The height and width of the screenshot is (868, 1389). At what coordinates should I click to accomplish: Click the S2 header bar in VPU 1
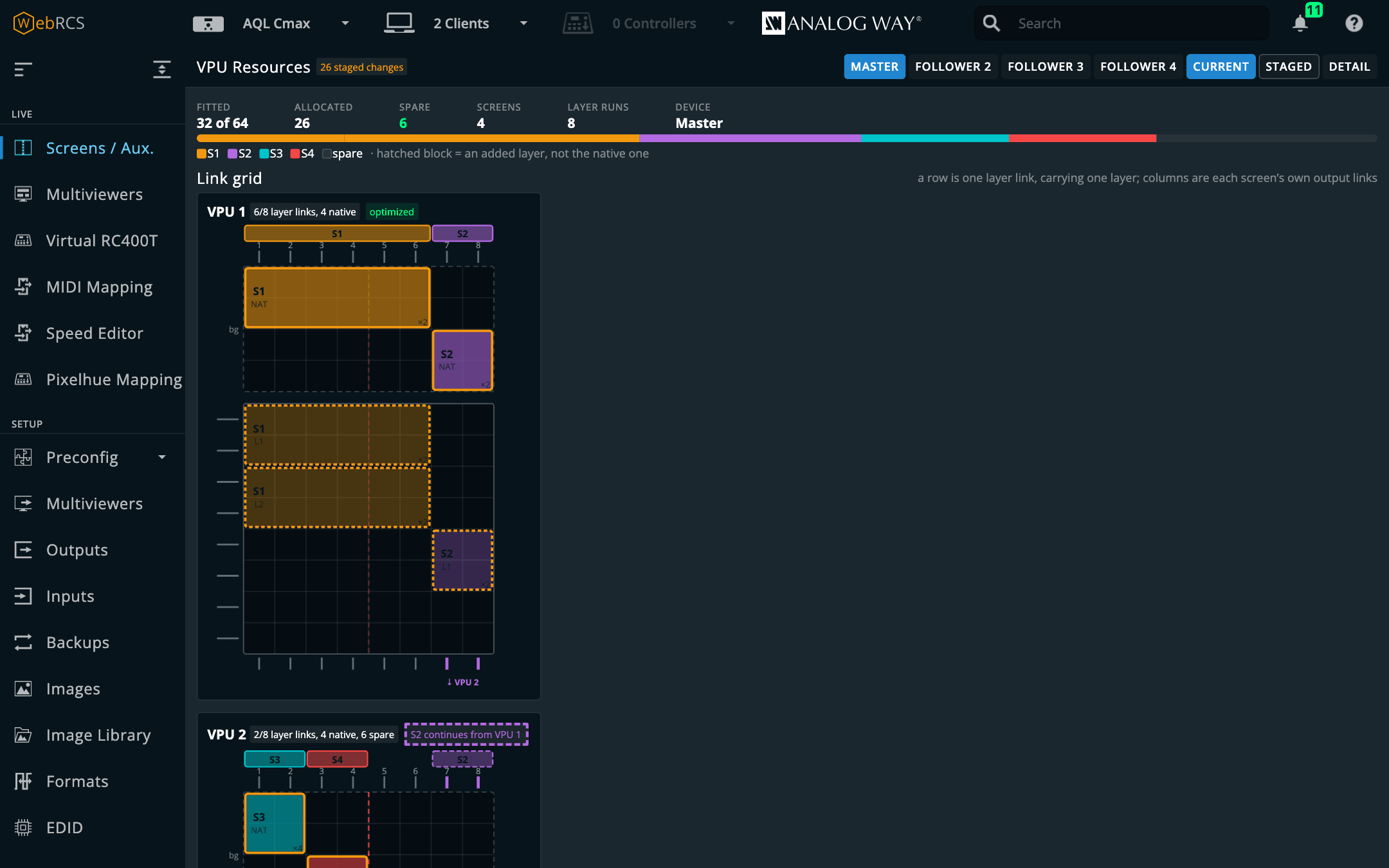462,233
